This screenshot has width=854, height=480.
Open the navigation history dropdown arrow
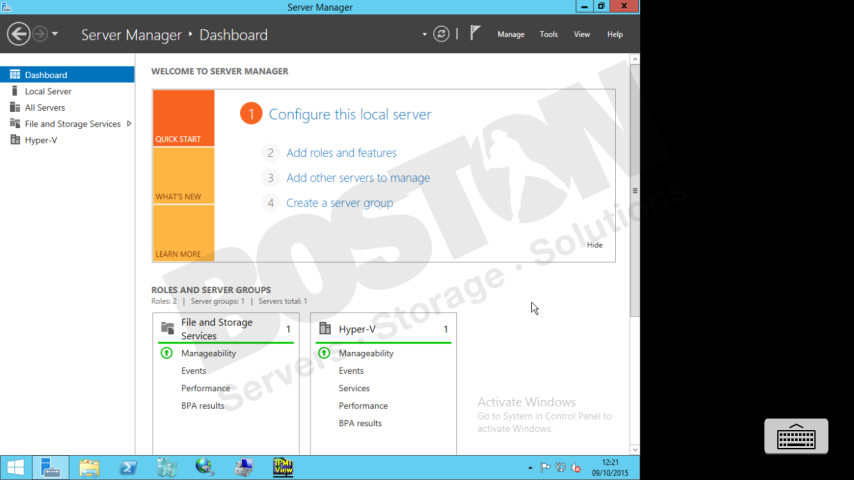(x=55, y=34)
